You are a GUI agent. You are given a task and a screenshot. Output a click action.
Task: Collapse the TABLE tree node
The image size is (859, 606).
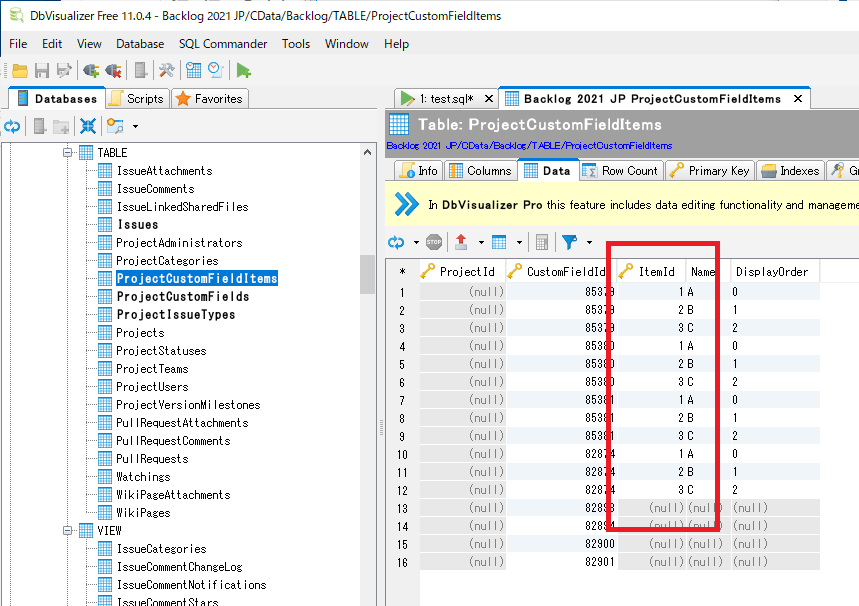(69, 153)
